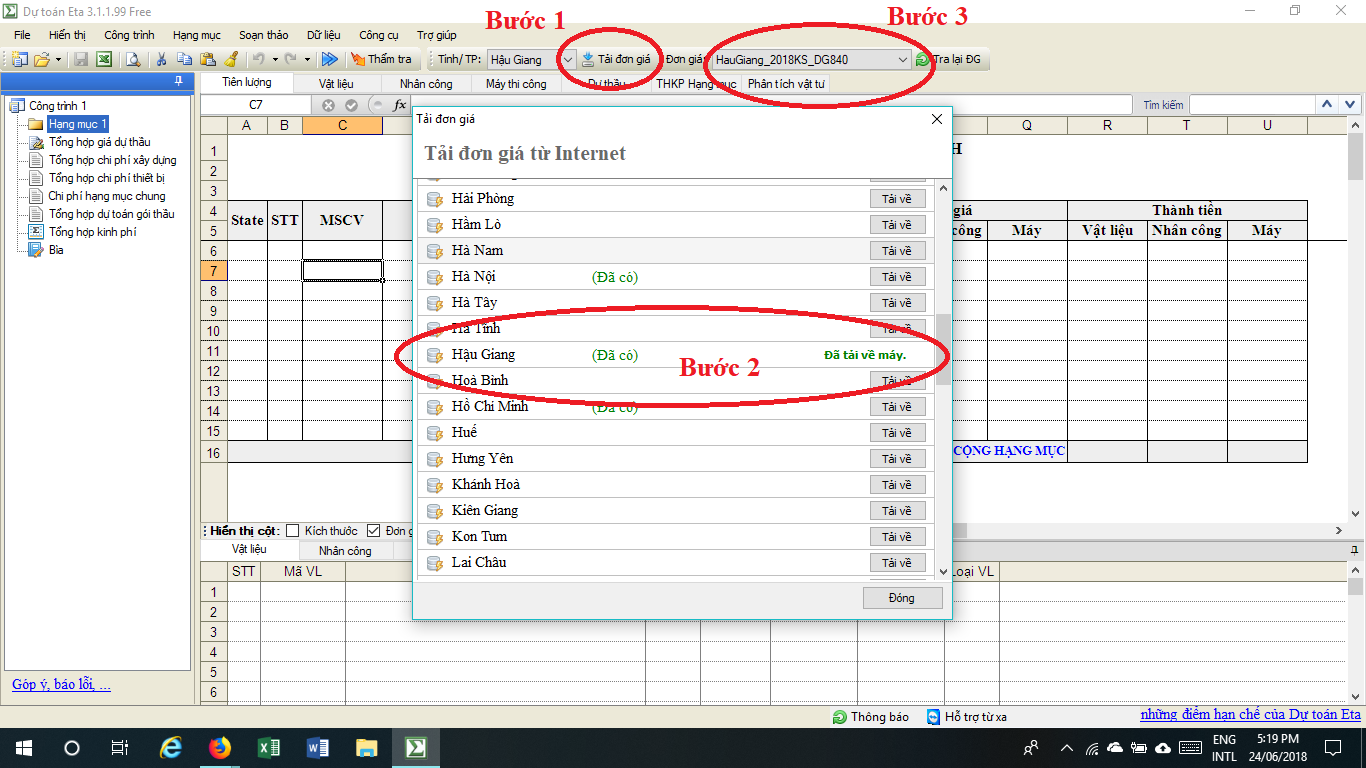
Task: Click inside the Tìm kiếm search field
Action: [1250, 105]
